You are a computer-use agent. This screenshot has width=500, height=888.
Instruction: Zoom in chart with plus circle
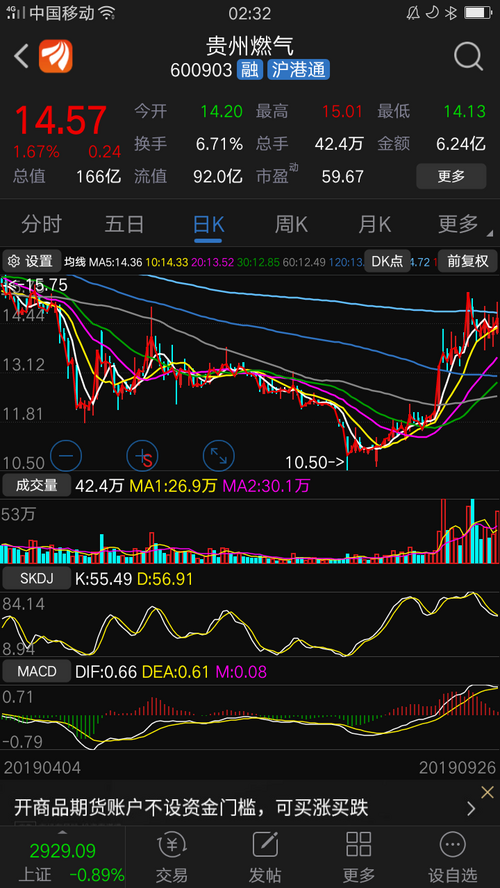pyautogui.click(x=142, y=456)
